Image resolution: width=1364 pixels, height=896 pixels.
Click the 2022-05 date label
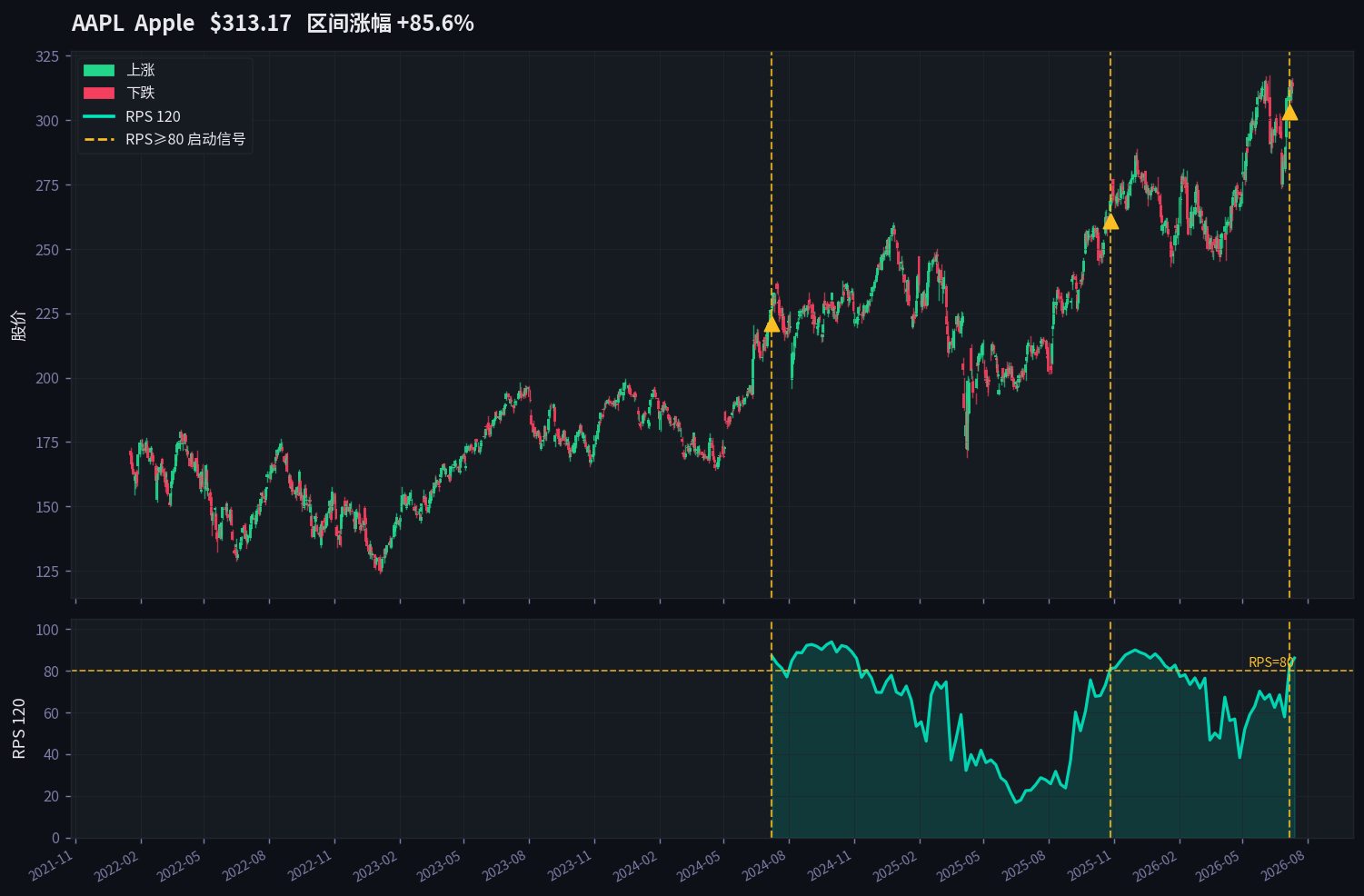click(x=181, y=866)
